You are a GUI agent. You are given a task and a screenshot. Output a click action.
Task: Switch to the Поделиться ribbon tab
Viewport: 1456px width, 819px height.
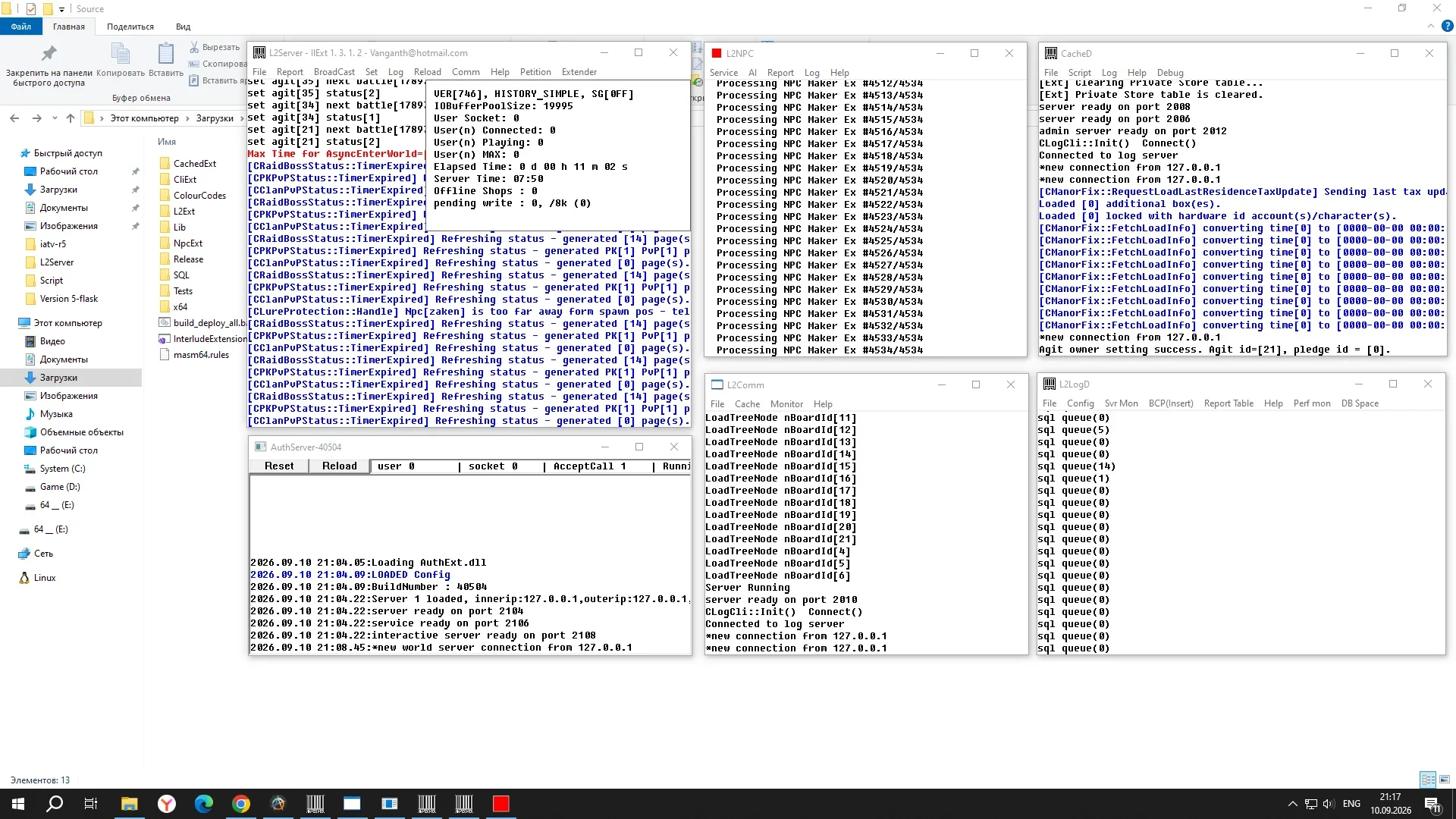130,27
